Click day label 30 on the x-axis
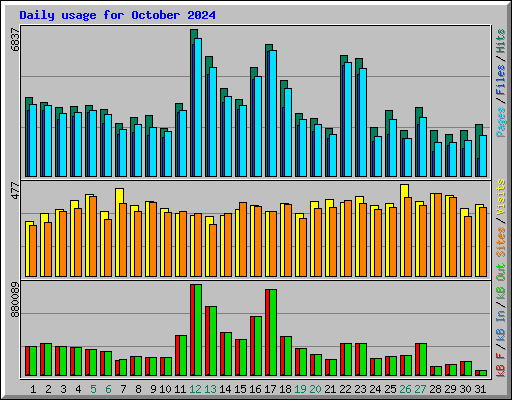512x400 pixels. tap(465, 389)
